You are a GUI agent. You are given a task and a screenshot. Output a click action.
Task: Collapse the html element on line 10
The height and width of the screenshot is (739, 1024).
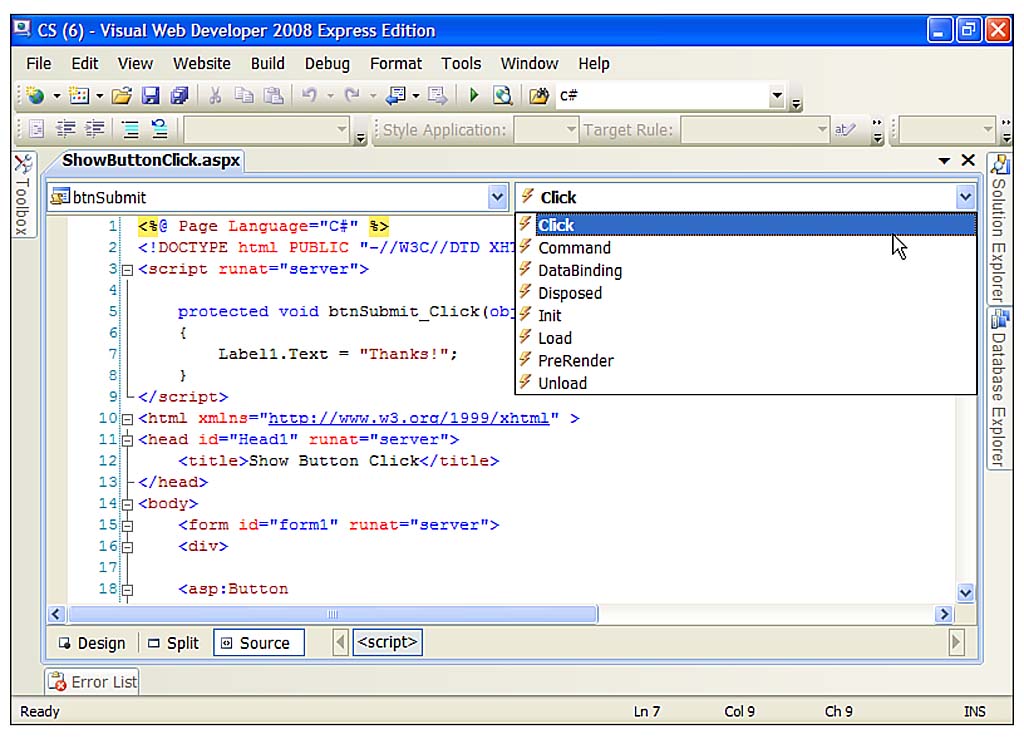[128, 419]
